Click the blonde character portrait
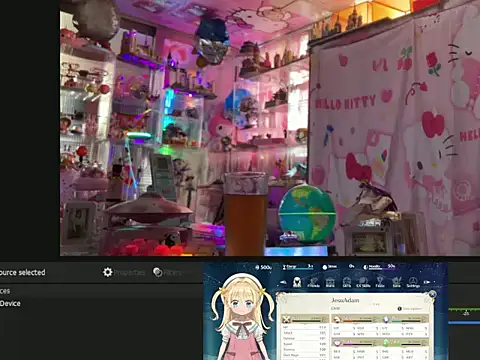 [x=242, y=317]
